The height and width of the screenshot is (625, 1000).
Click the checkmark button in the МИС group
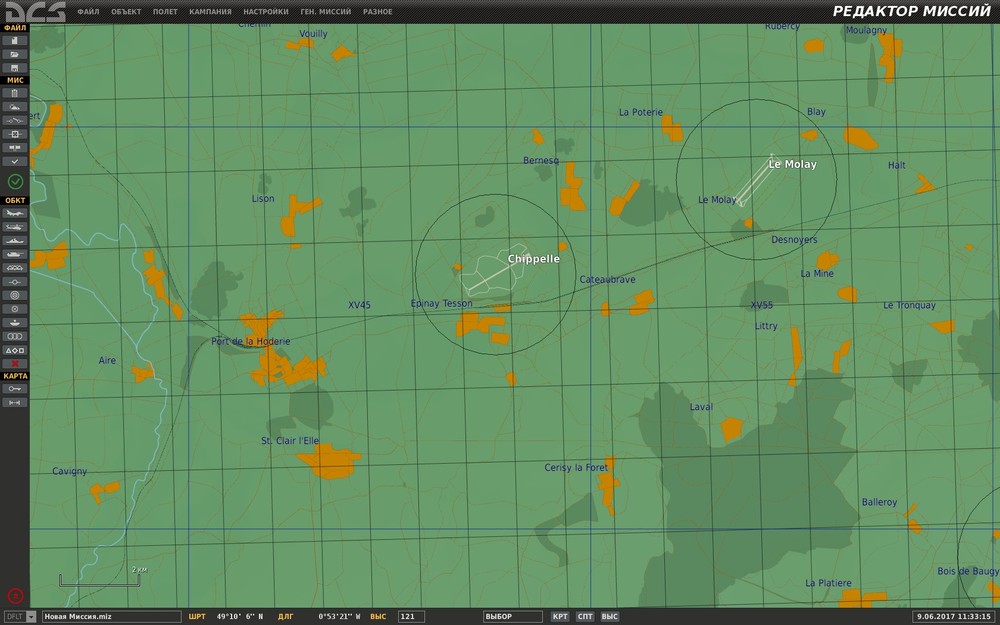point(15,161)
